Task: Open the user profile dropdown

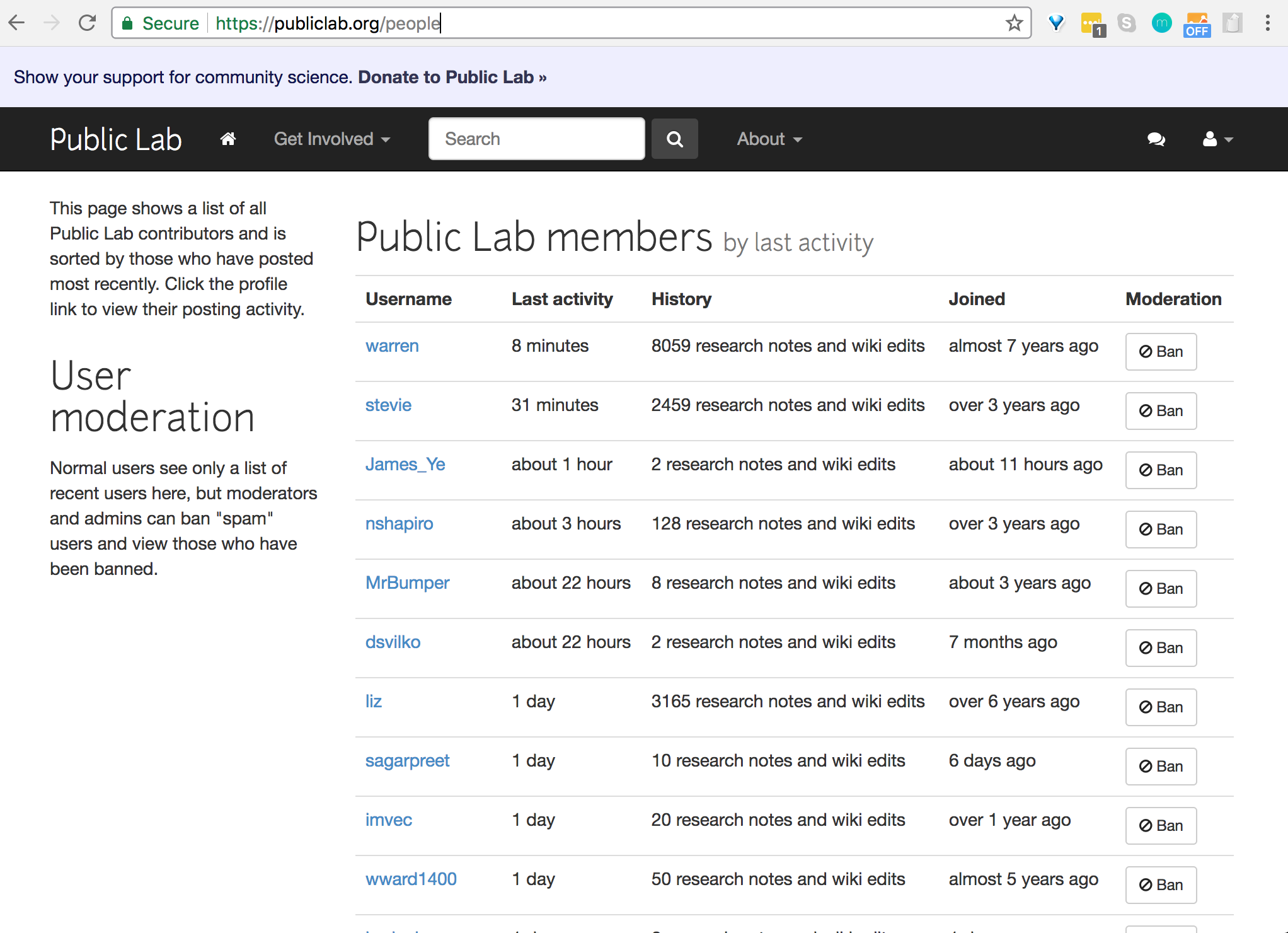Action: (x=1217, y=139)
